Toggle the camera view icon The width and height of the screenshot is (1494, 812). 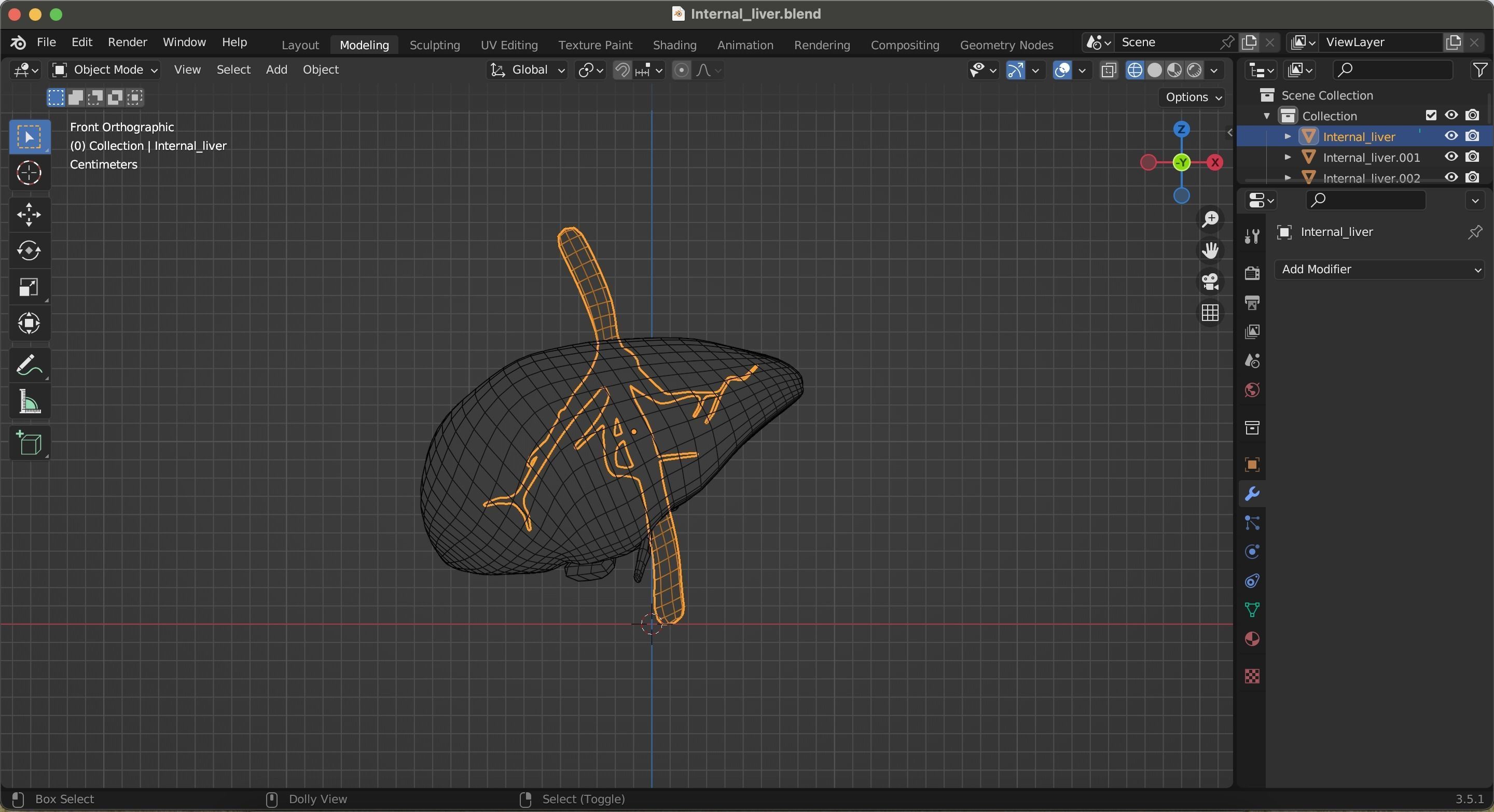(x=1210, y=282)
